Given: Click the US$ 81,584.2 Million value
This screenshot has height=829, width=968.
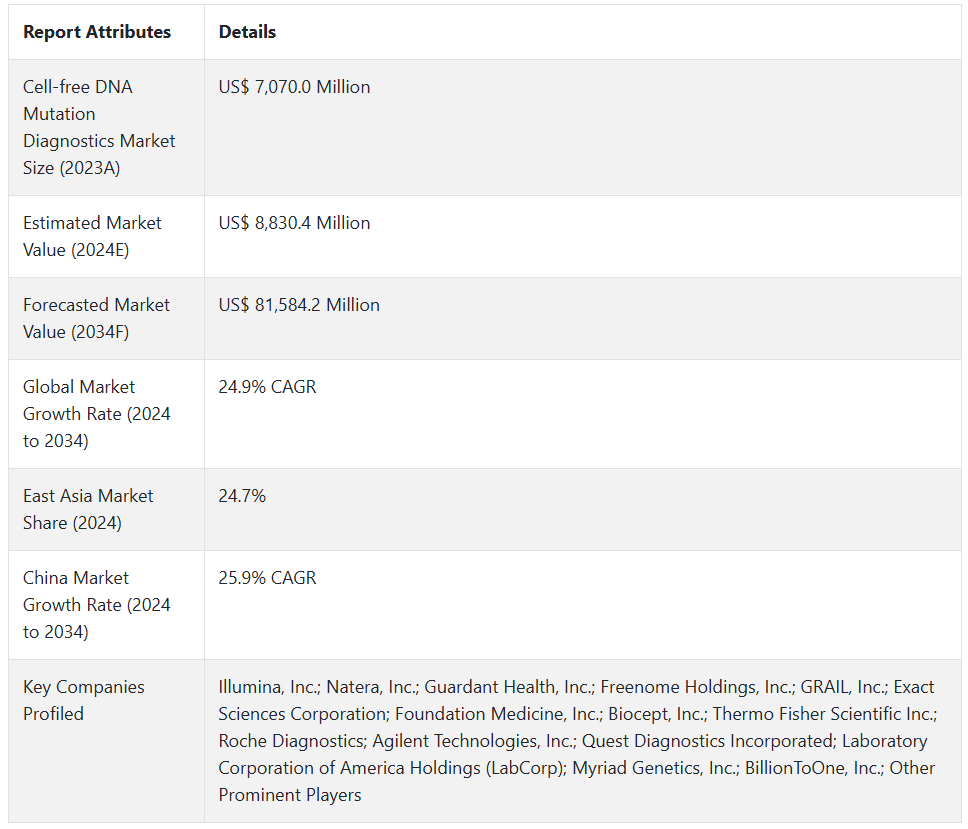Looking at the screenshot, I should point(299,305).
